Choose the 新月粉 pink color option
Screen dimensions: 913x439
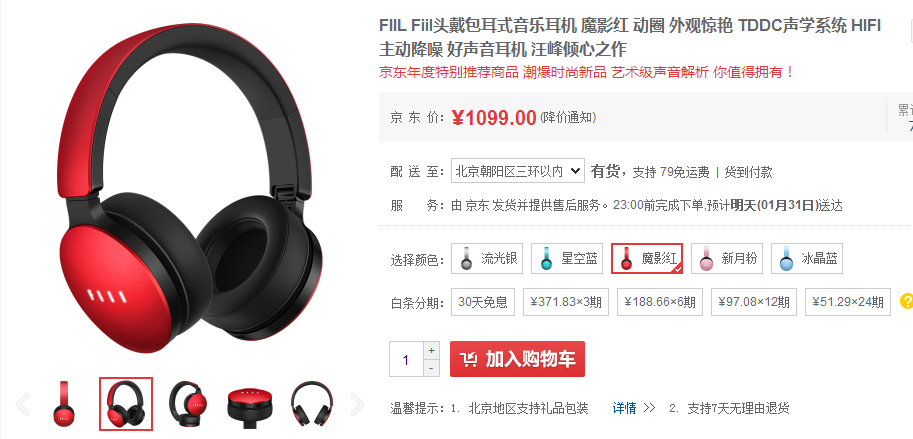coord(727,259)
